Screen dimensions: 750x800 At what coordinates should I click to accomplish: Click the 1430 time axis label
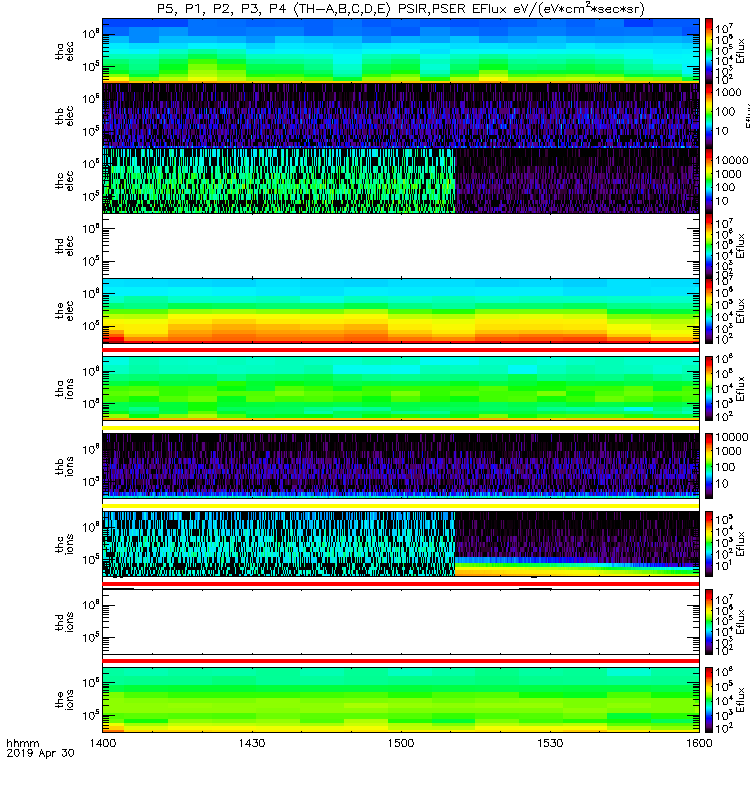[252, 743]
